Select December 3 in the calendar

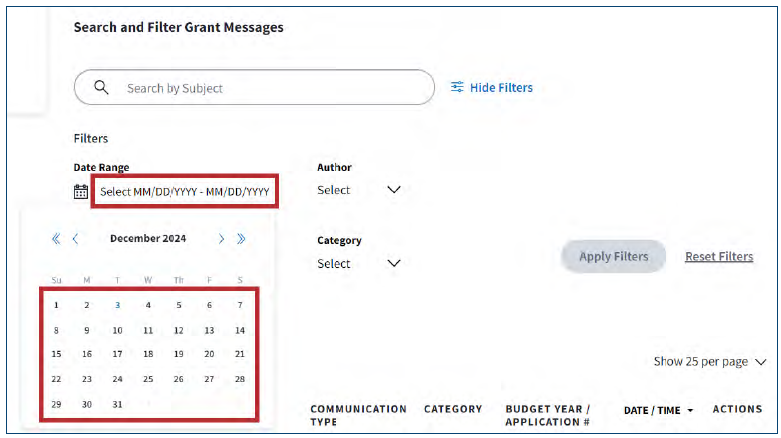(117, 305)
